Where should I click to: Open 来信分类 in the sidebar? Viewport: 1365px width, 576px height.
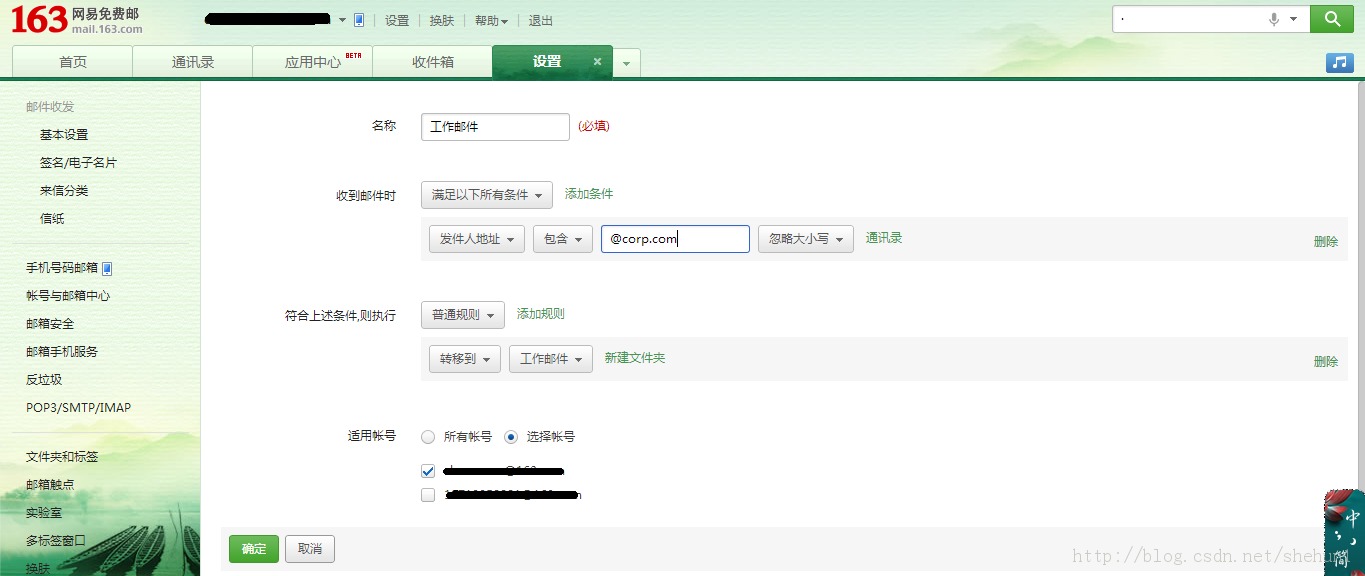[x=64, y=191]
